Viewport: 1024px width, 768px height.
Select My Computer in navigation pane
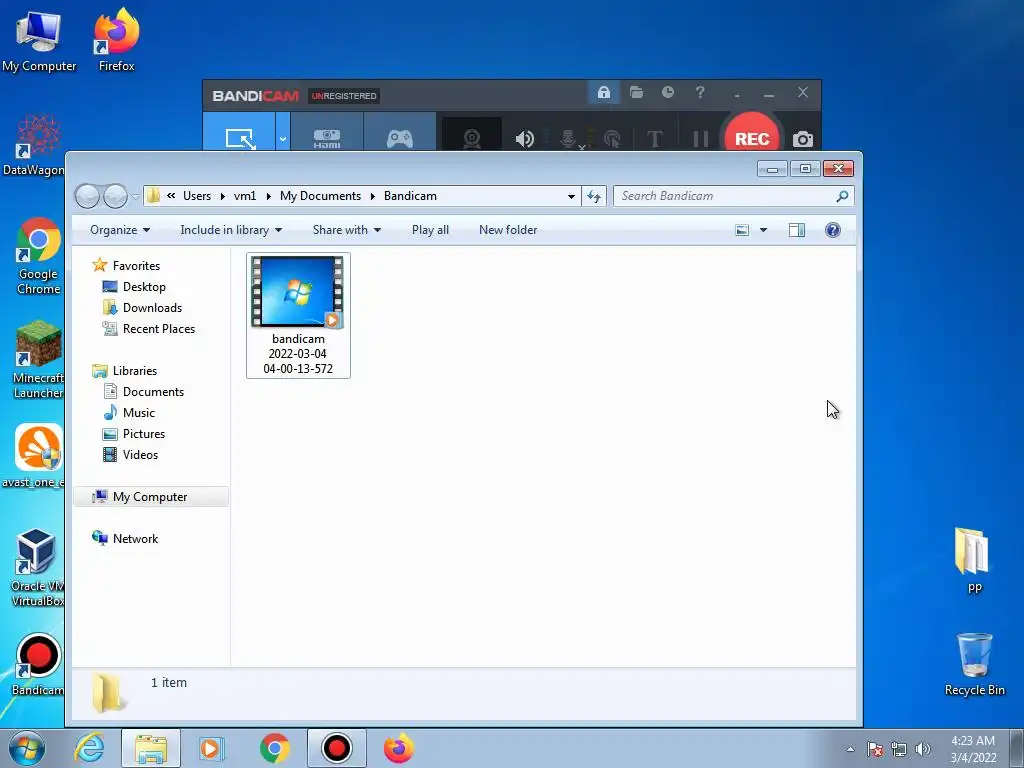click(150, 497)
